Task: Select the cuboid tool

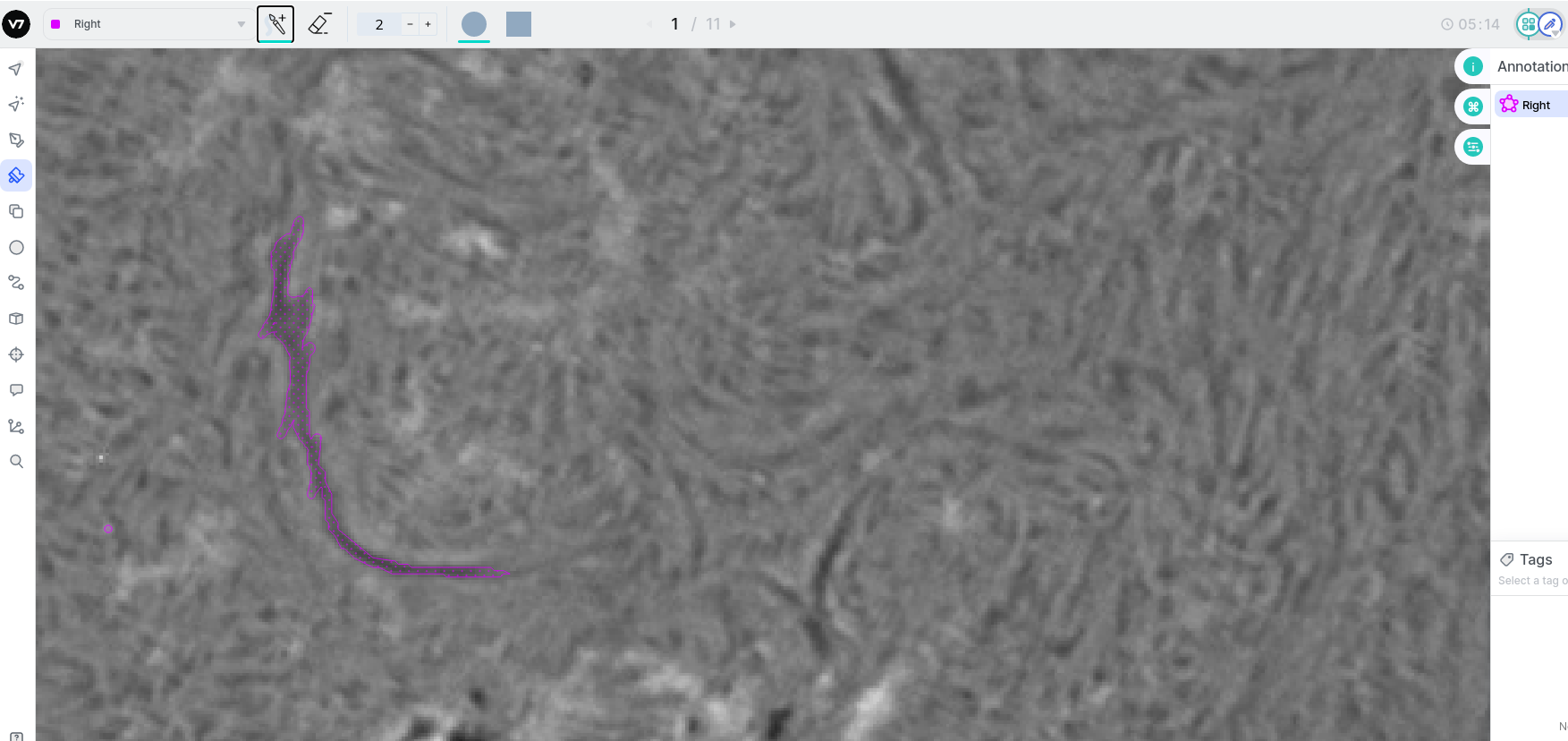Action: pos(16,319)
